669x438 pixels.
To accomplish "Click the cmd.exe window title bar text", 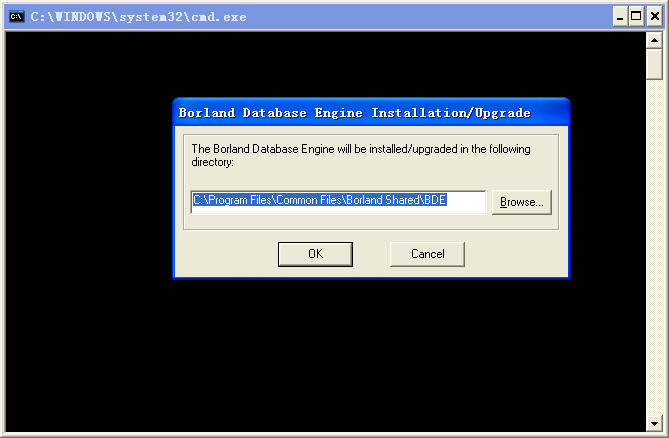I will (138, 17).
